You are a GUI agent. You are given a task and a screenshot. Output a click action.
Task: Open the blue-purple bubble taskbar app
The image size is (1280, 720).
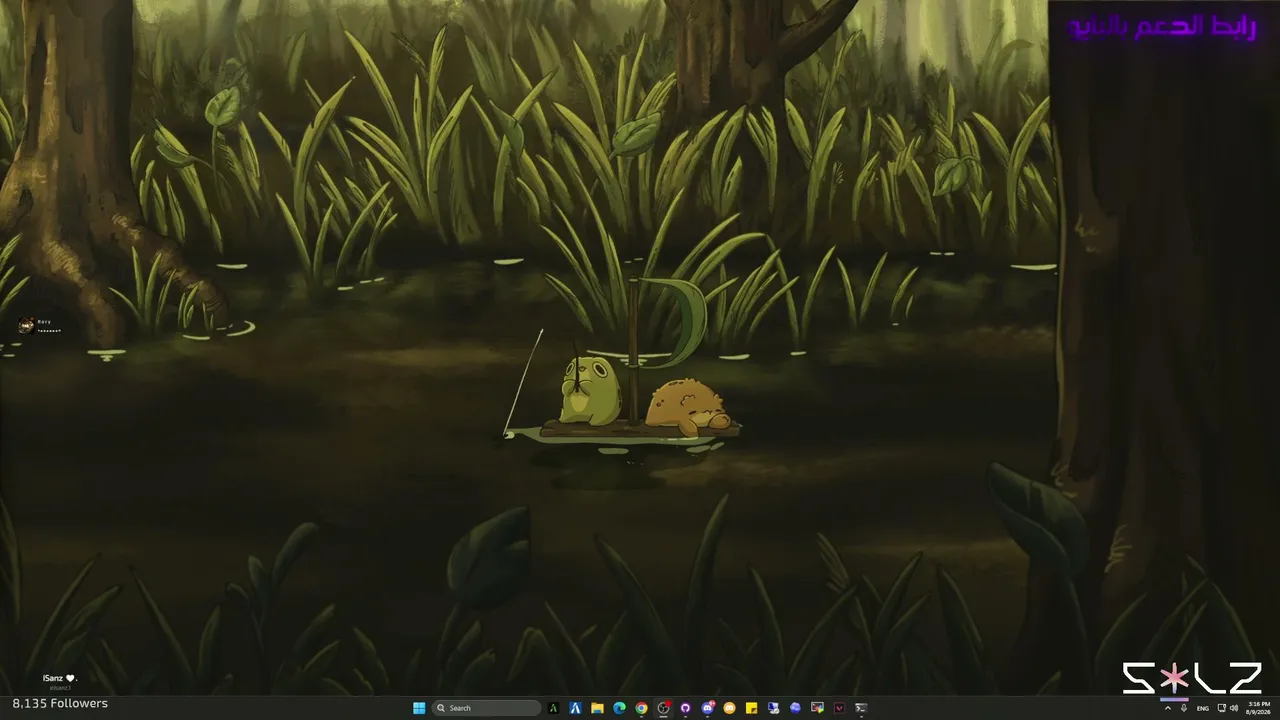coord(795,708)
